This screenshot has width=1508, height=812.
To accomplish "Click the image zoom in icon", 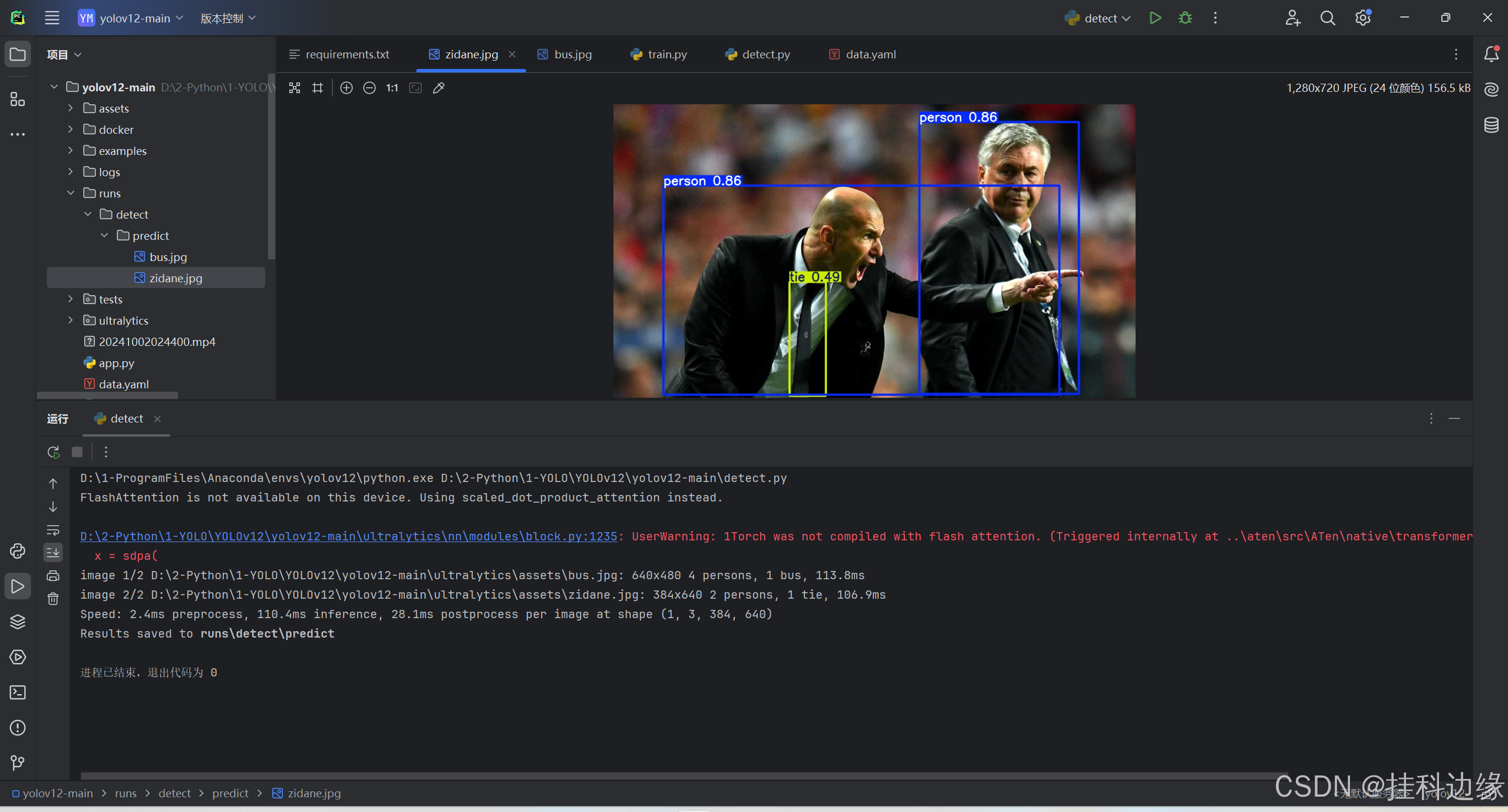I will point(347,88).
